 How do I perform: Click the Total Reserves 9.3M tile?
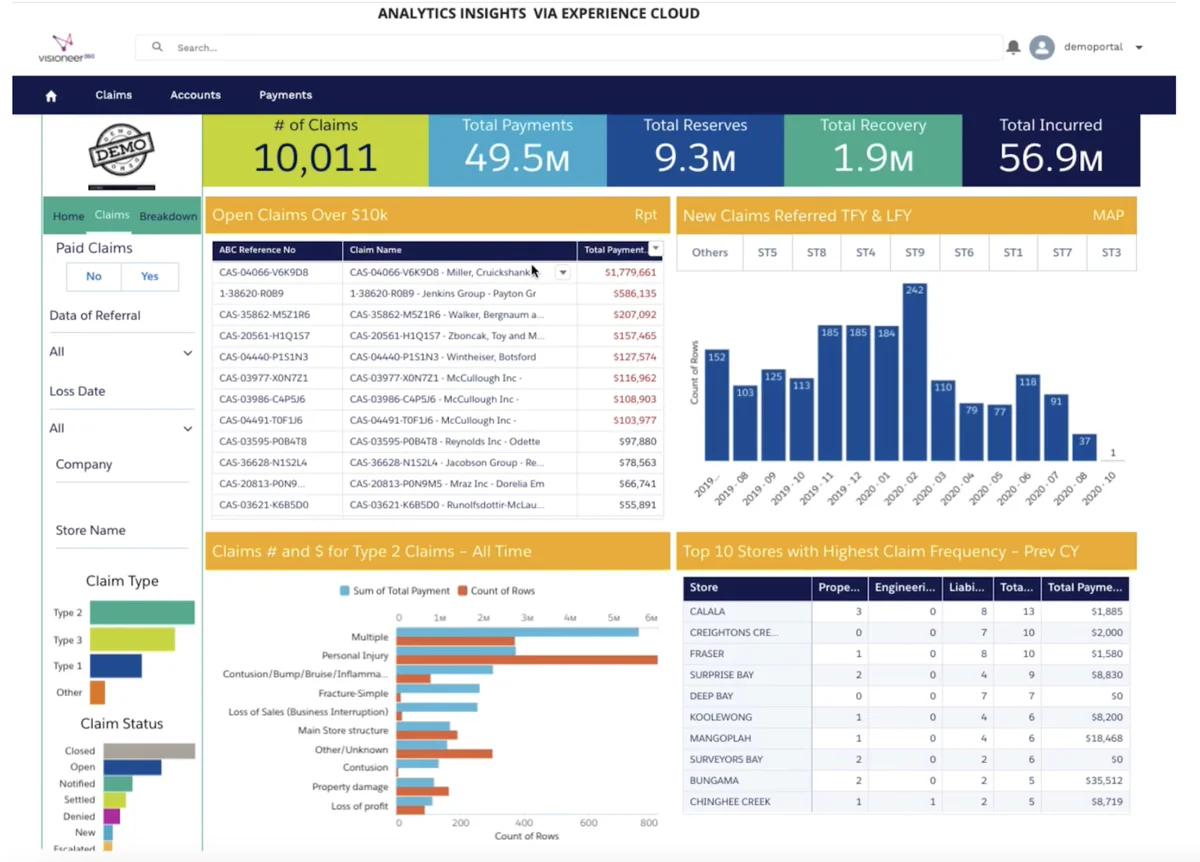point(695,150)
